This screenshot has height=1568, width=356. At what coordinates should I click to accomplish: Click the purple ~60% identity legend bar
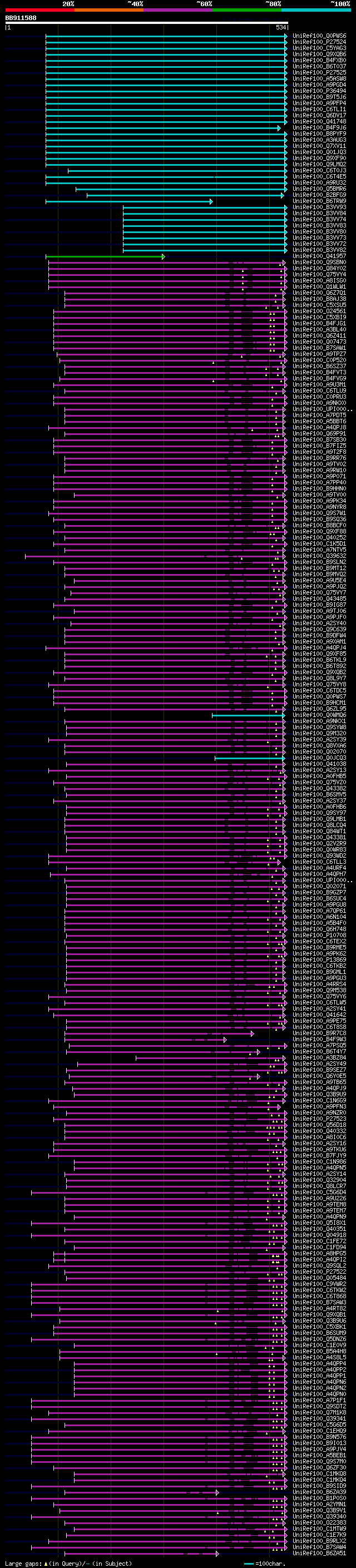pyautogui.click(x=179, y=10)
